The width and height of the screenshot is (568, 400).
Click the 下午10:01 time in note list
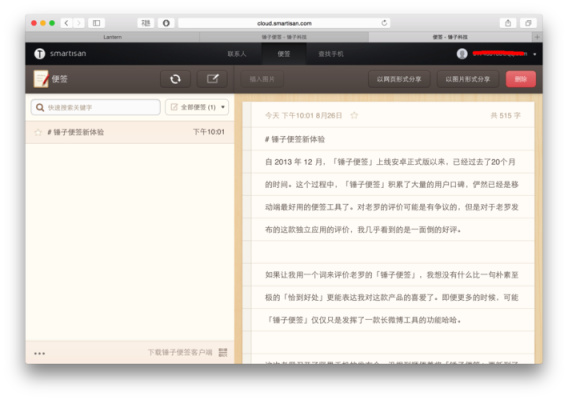coord(209,132)
